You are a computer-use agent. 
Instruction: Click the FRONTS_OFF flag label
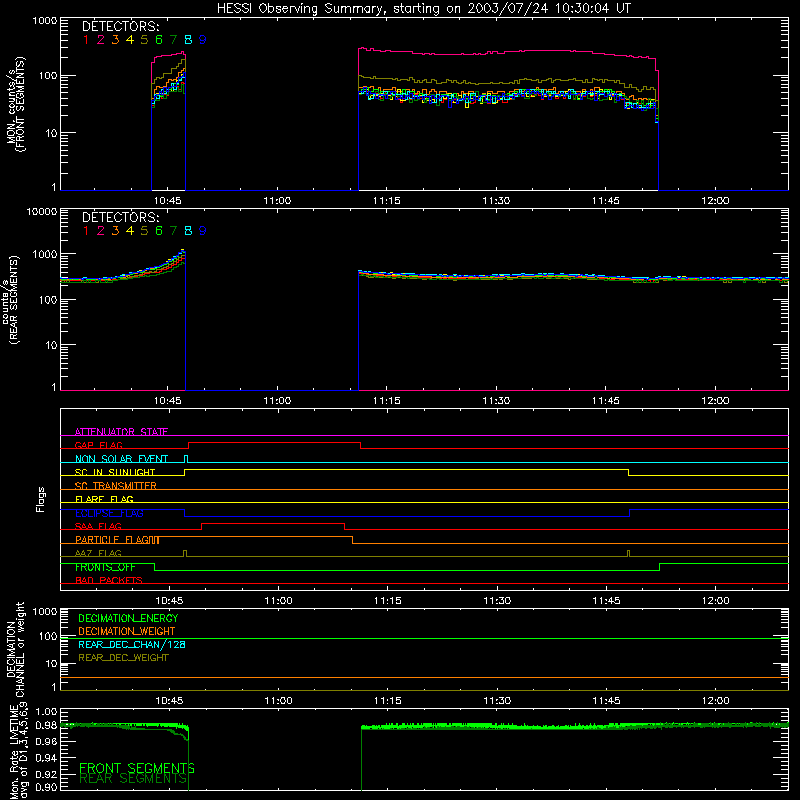105,567
